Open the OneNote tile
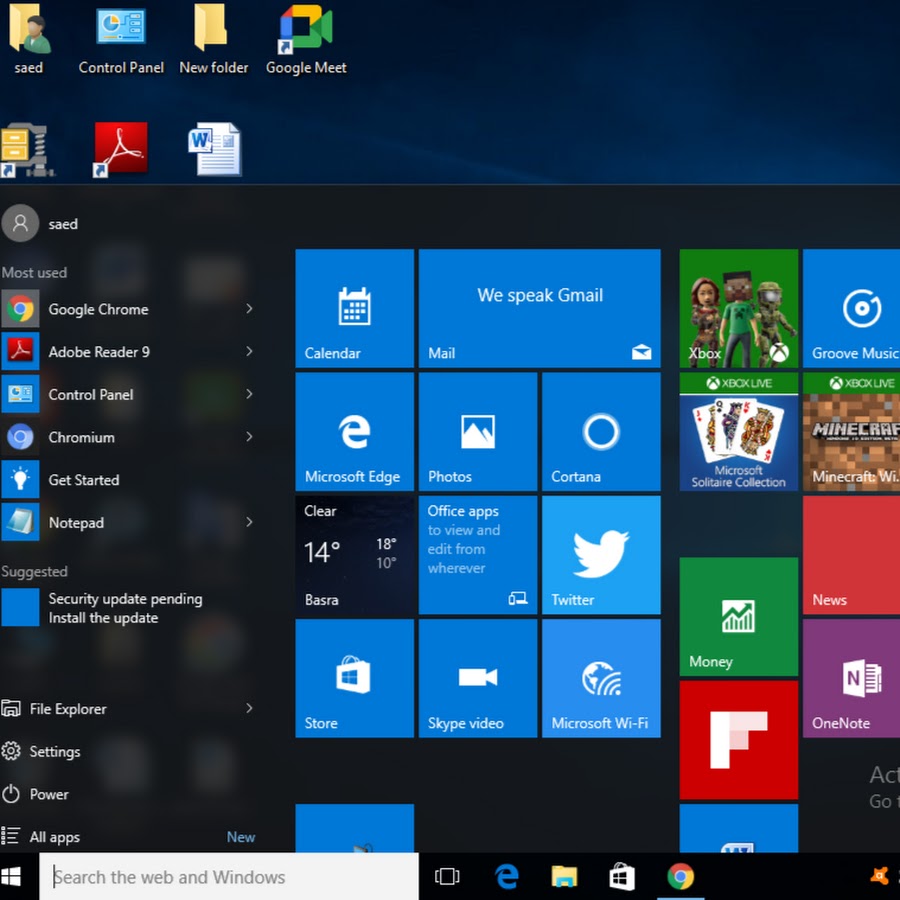 pyautogui.click(x=850, y=678)
